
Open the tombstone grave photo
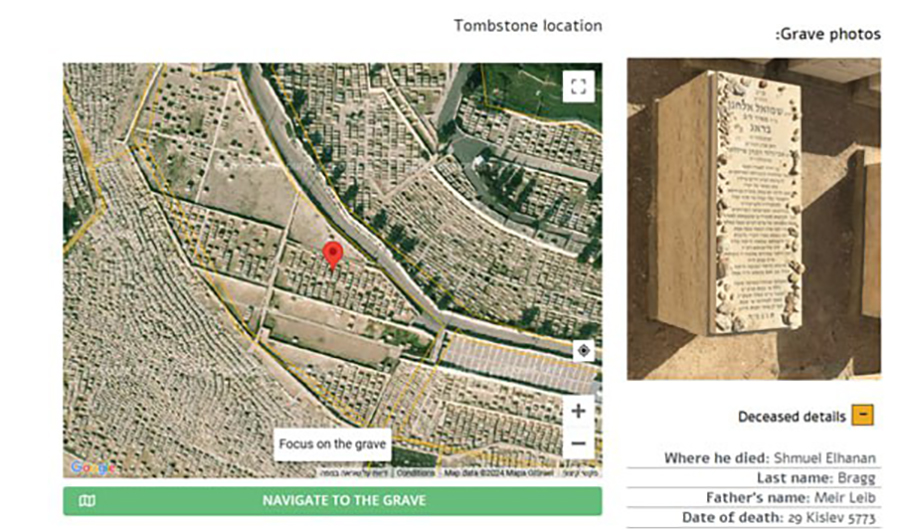tap(753, 218)
